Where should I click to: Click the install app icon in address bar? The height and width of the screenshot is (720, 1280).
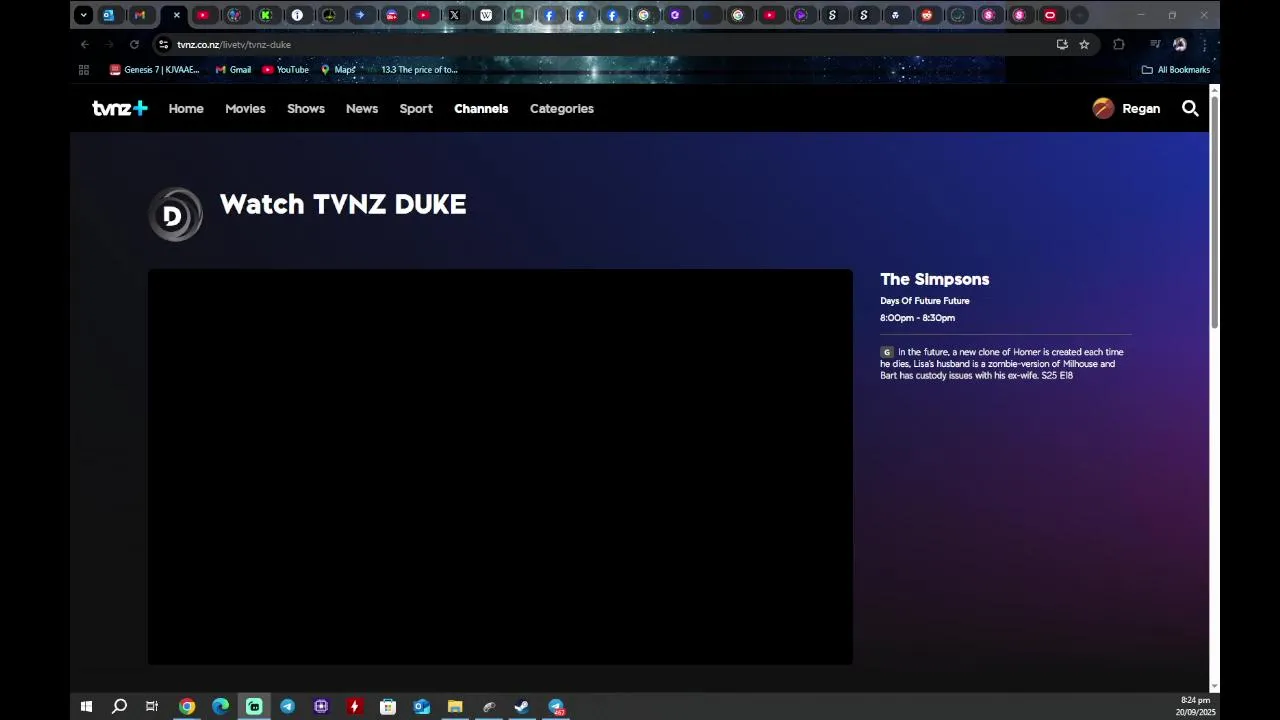click(x=1062, y=44)
